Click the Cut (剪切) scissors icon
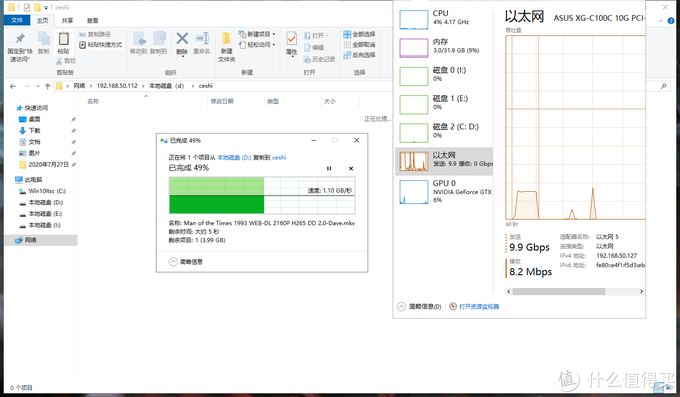 pos(60,61)
